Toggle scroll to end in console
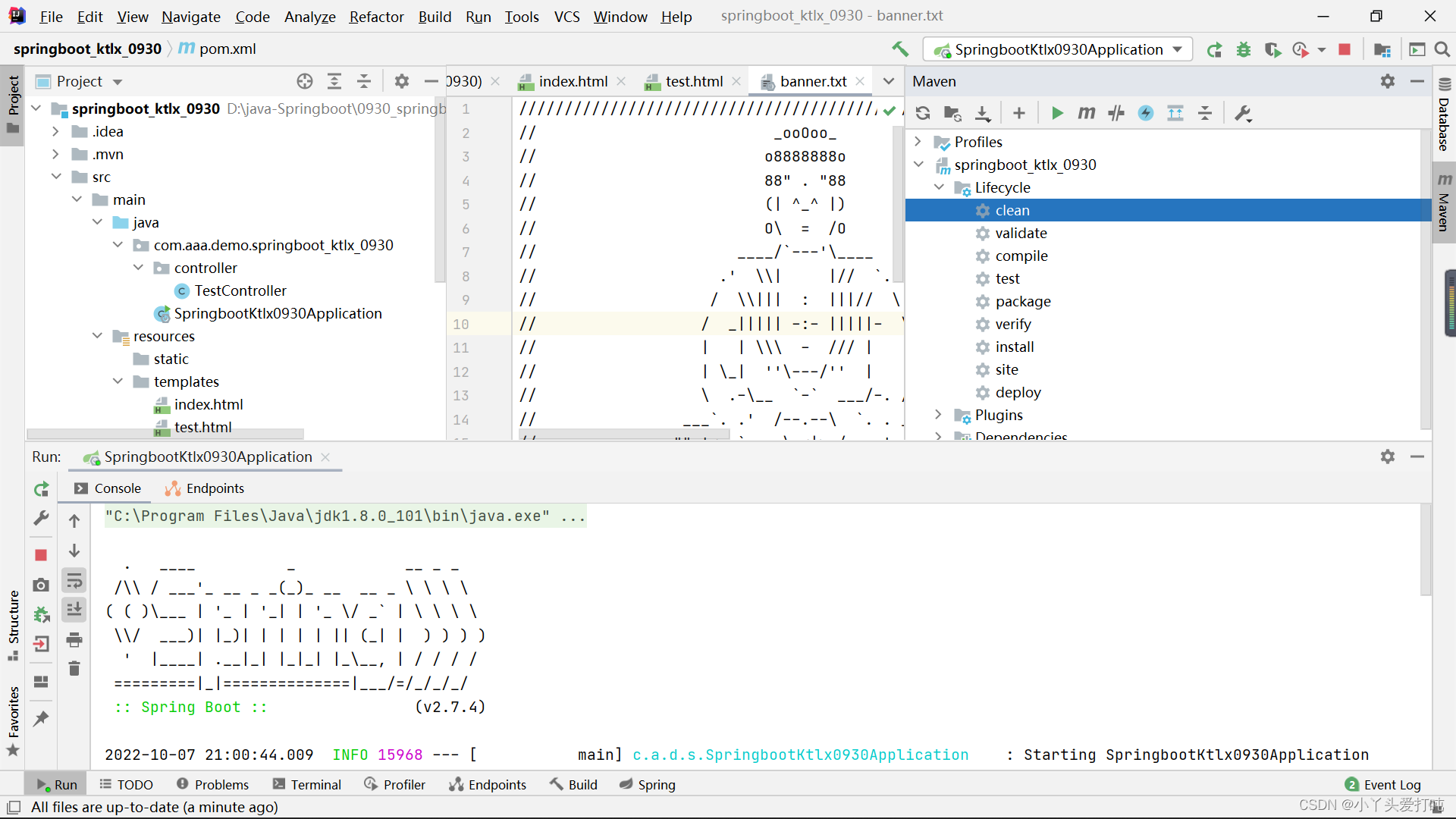 [74, 610]
